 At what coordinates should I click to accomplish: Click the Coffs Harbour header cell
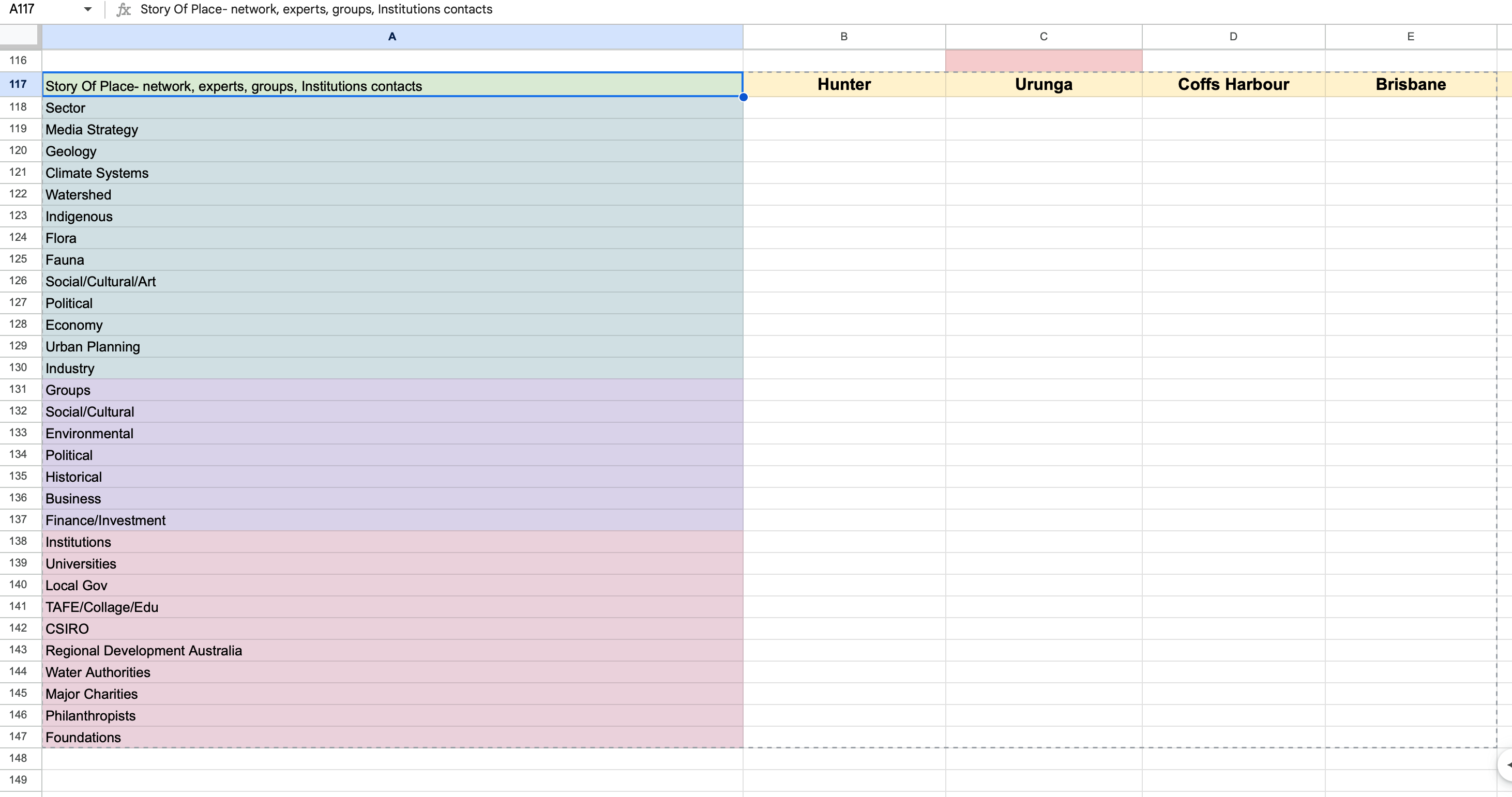1233,85
